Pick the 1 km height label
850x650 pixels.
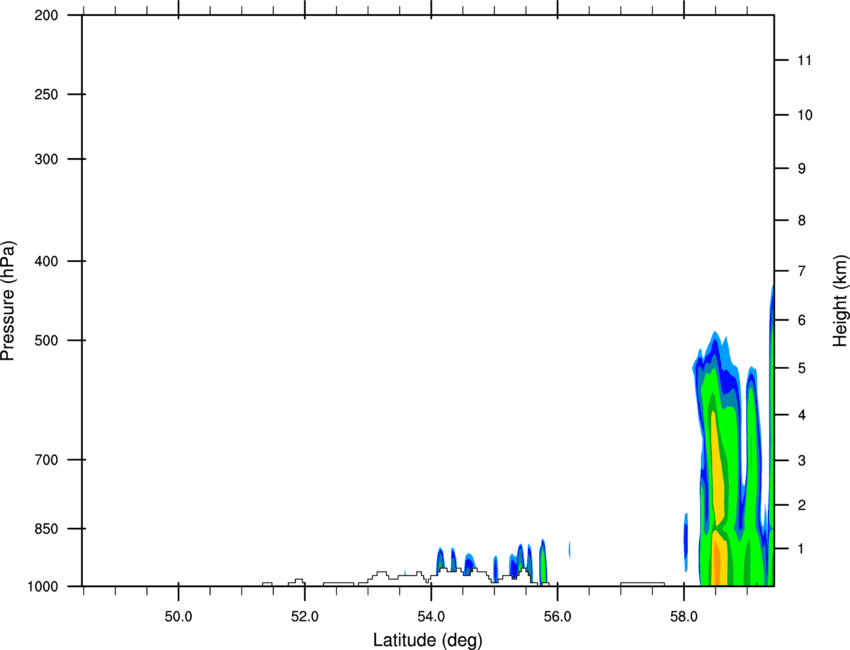802,549
